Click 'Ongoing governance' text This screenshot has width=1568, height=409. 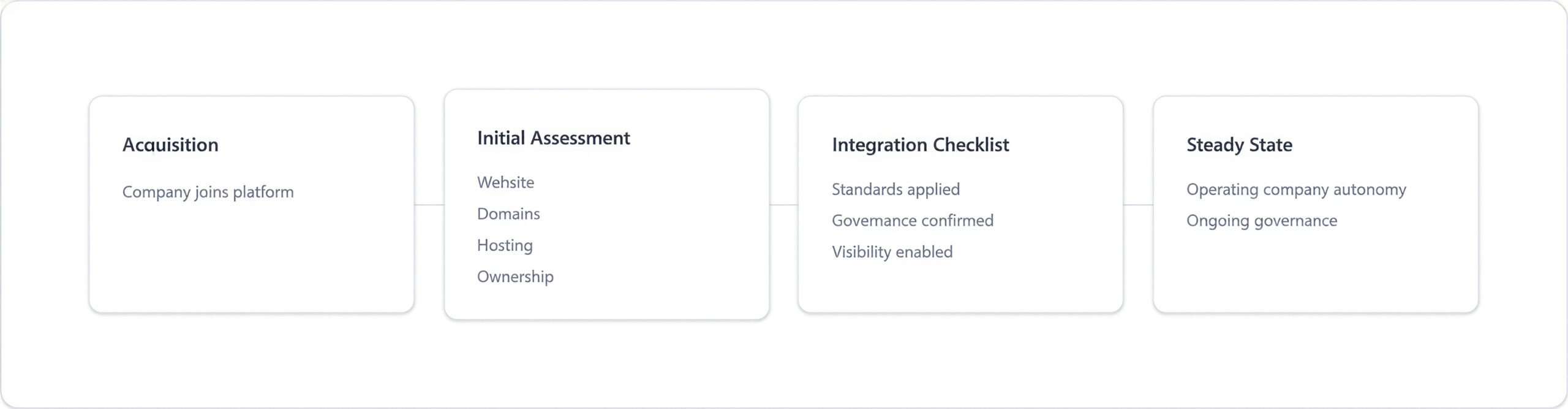tap(1262, 221)
